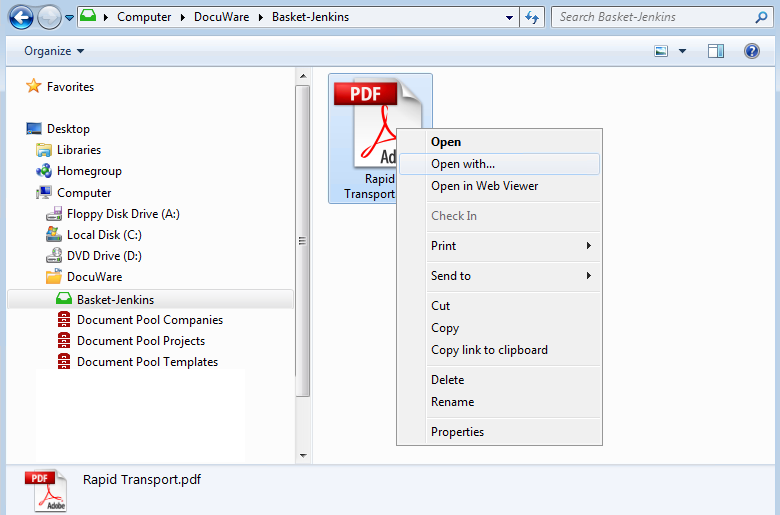Click the blue Help question mark icon
This screenshot has width=780, height=515.
pos(752,51)
